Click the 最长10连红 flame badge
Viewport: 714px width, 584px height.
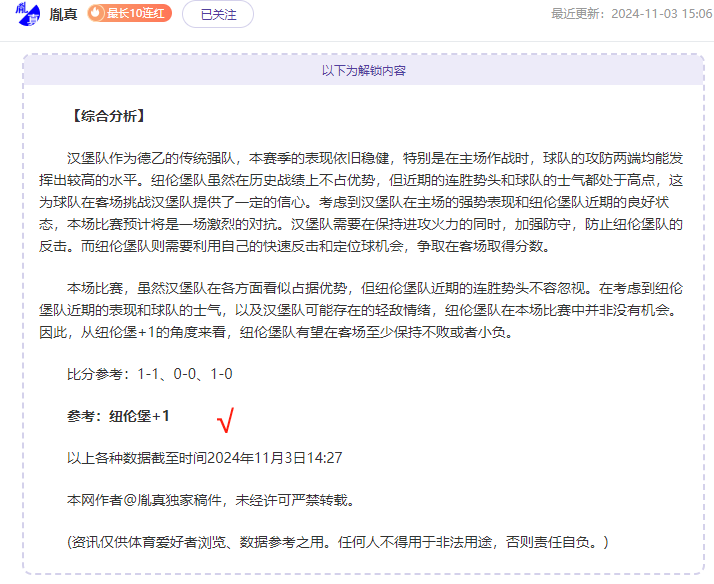pyautogui.click(x=130, y=13)
